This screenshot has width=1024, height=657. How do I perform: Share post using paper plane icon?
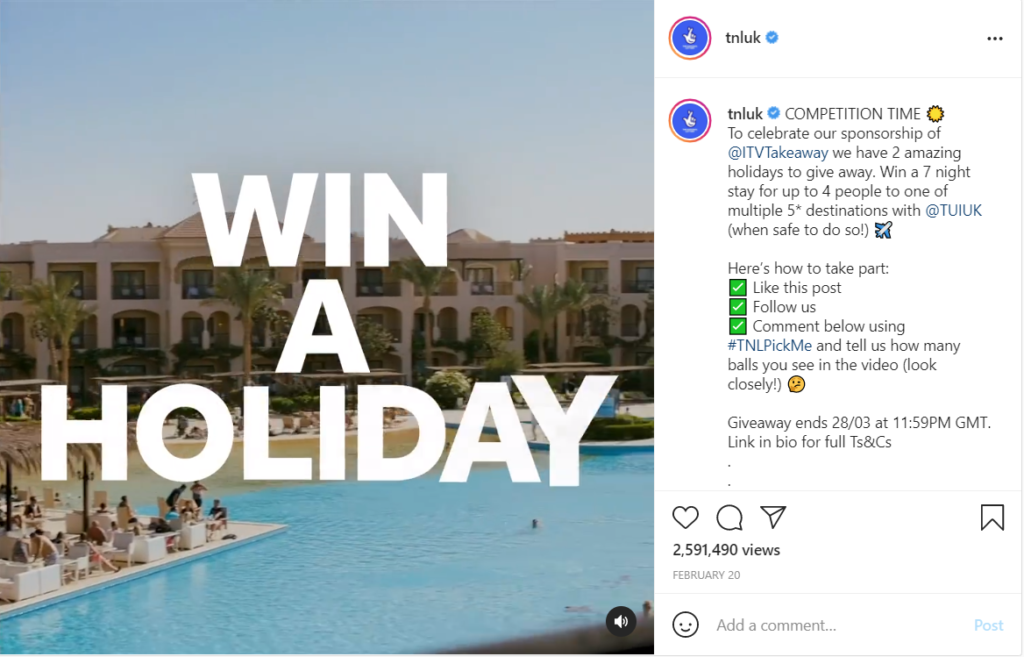click(x=773, y=517)
